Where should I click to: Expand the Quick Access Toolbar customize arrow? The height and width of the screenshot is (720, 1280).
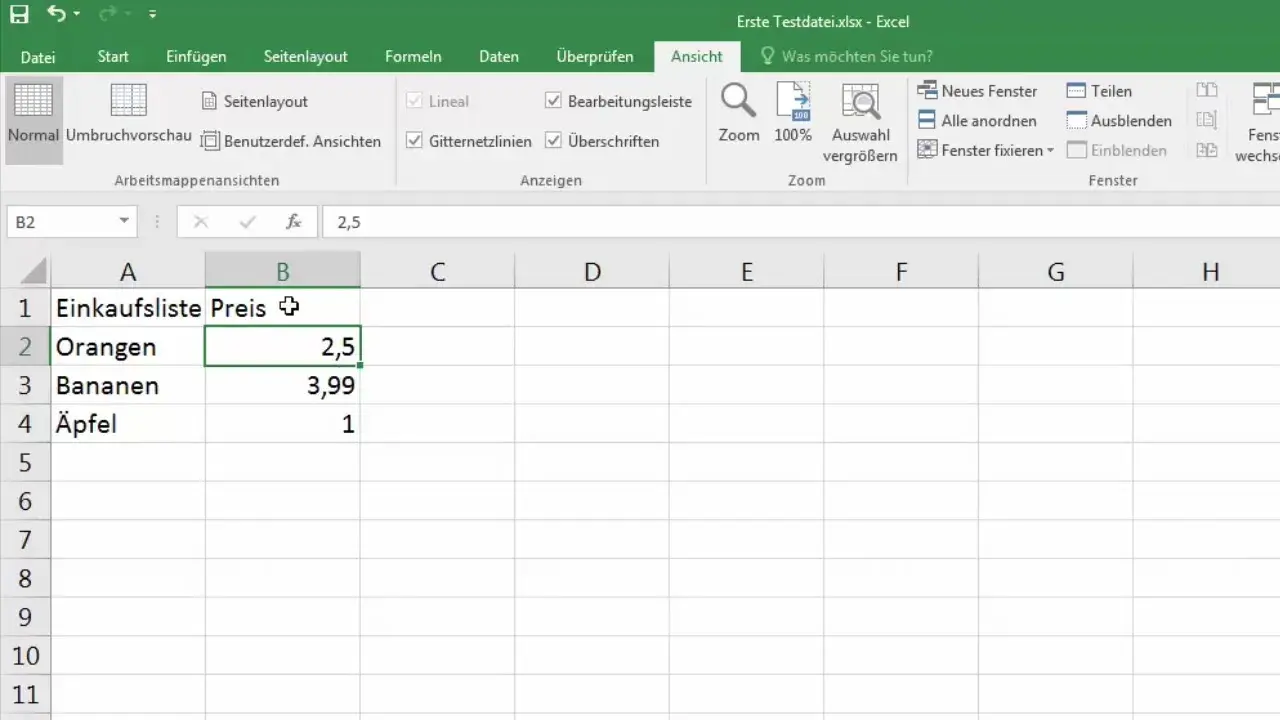(x=152, y=15)
